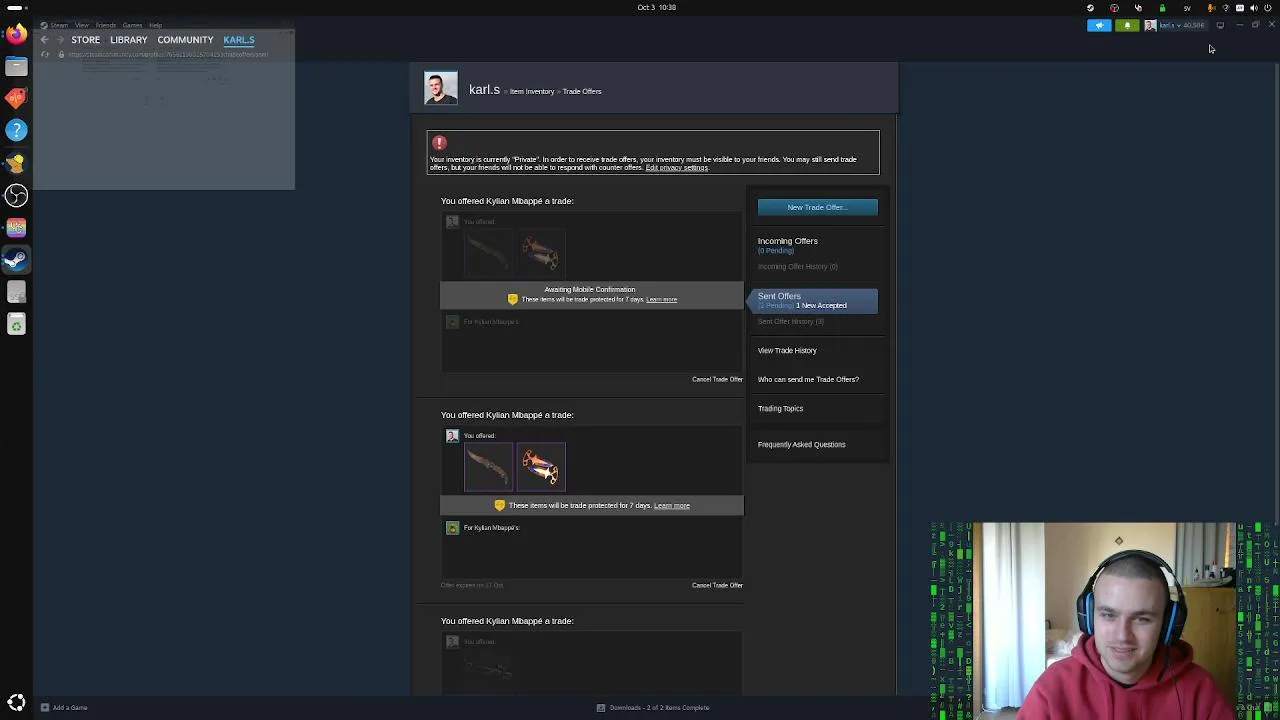Reload the page with the refresh icon
Screen dimensions: 1280x720
coord(45,54)
